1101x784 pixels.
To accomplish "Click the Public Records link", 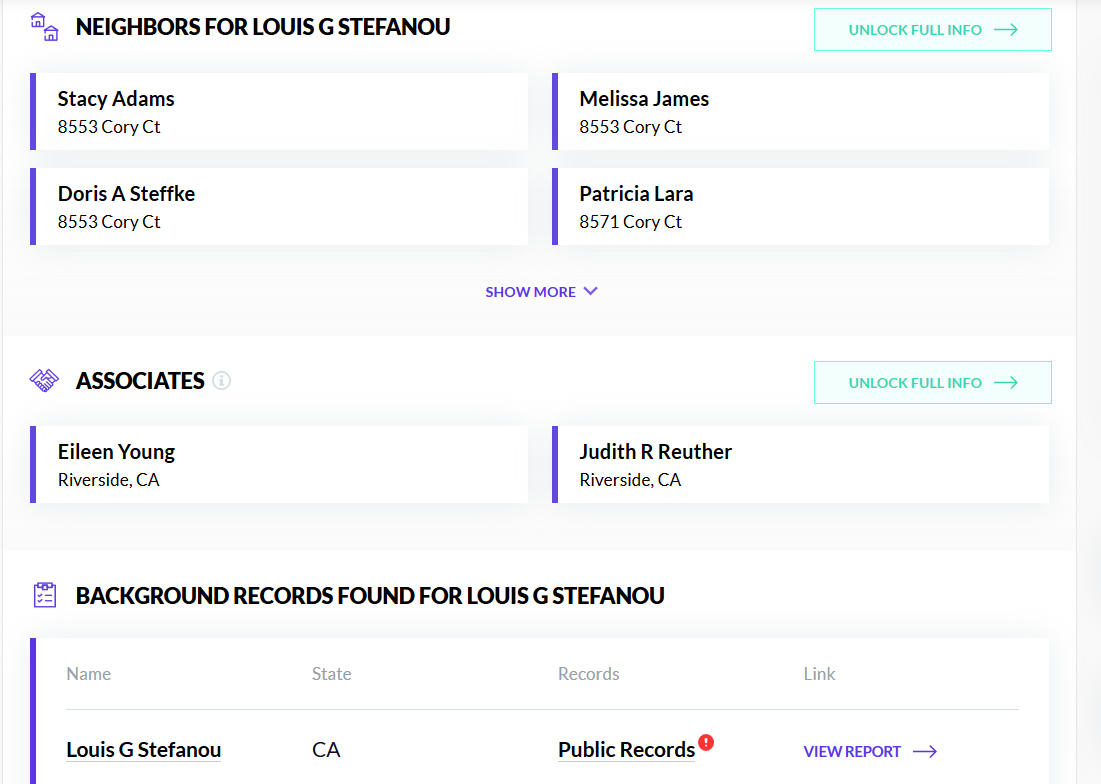I will pos(627,749).
